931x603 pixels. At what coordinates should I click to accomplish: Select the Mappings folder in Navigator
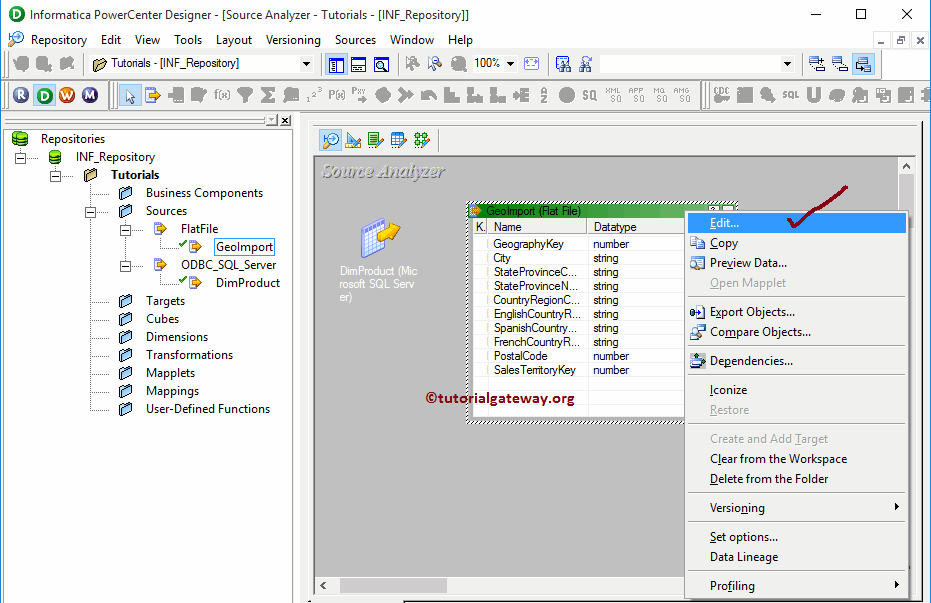(172, 391)
